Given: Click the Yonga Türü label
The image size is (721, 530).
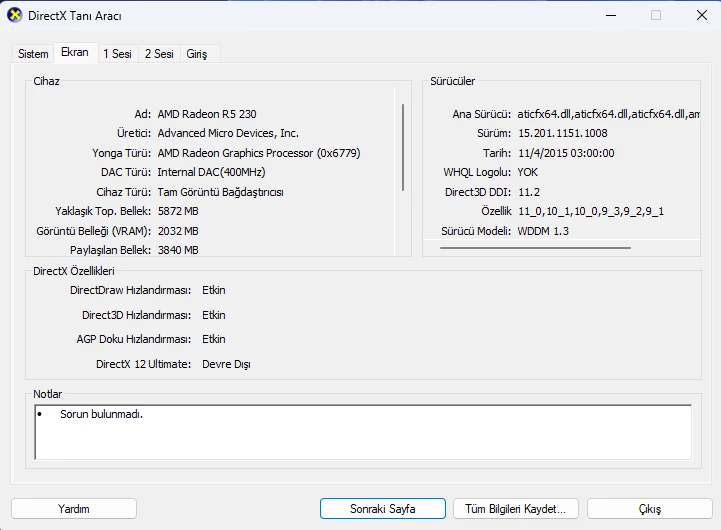Looking at the screenshot, I should coord(121,153).
